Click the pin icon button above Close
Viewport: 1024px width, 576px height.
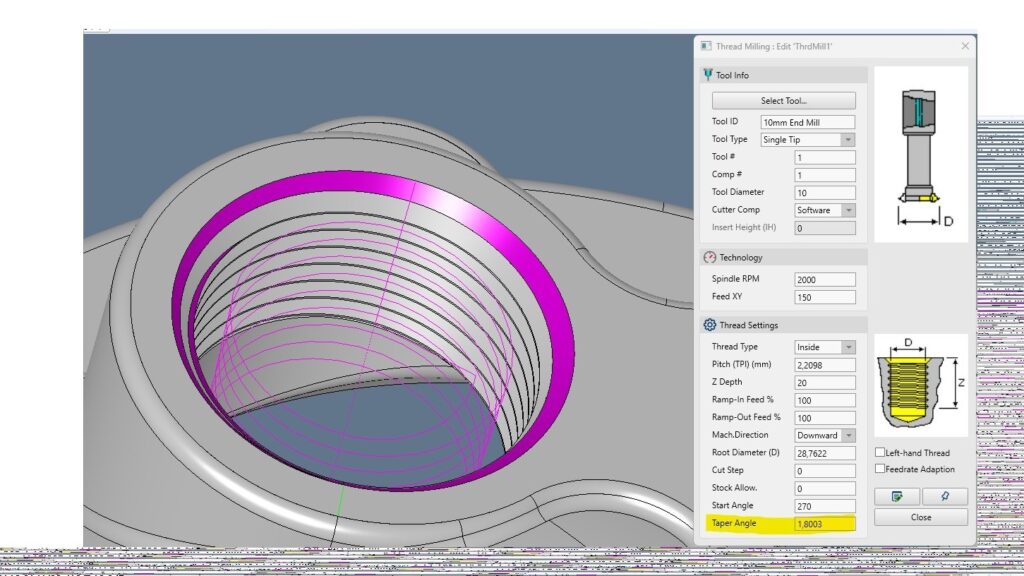coord(944,496)
